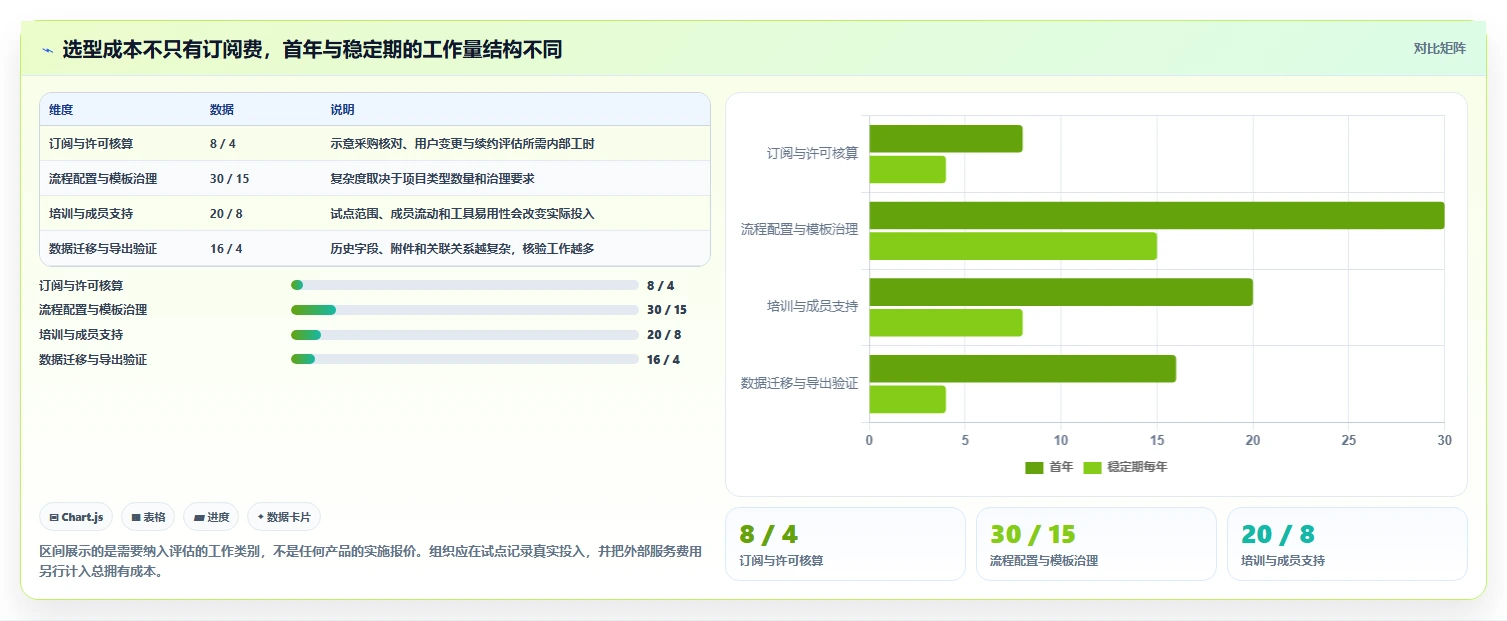Click description 示意采购核对、用户变更与续约评估所需内部工时

click(462, 144)
